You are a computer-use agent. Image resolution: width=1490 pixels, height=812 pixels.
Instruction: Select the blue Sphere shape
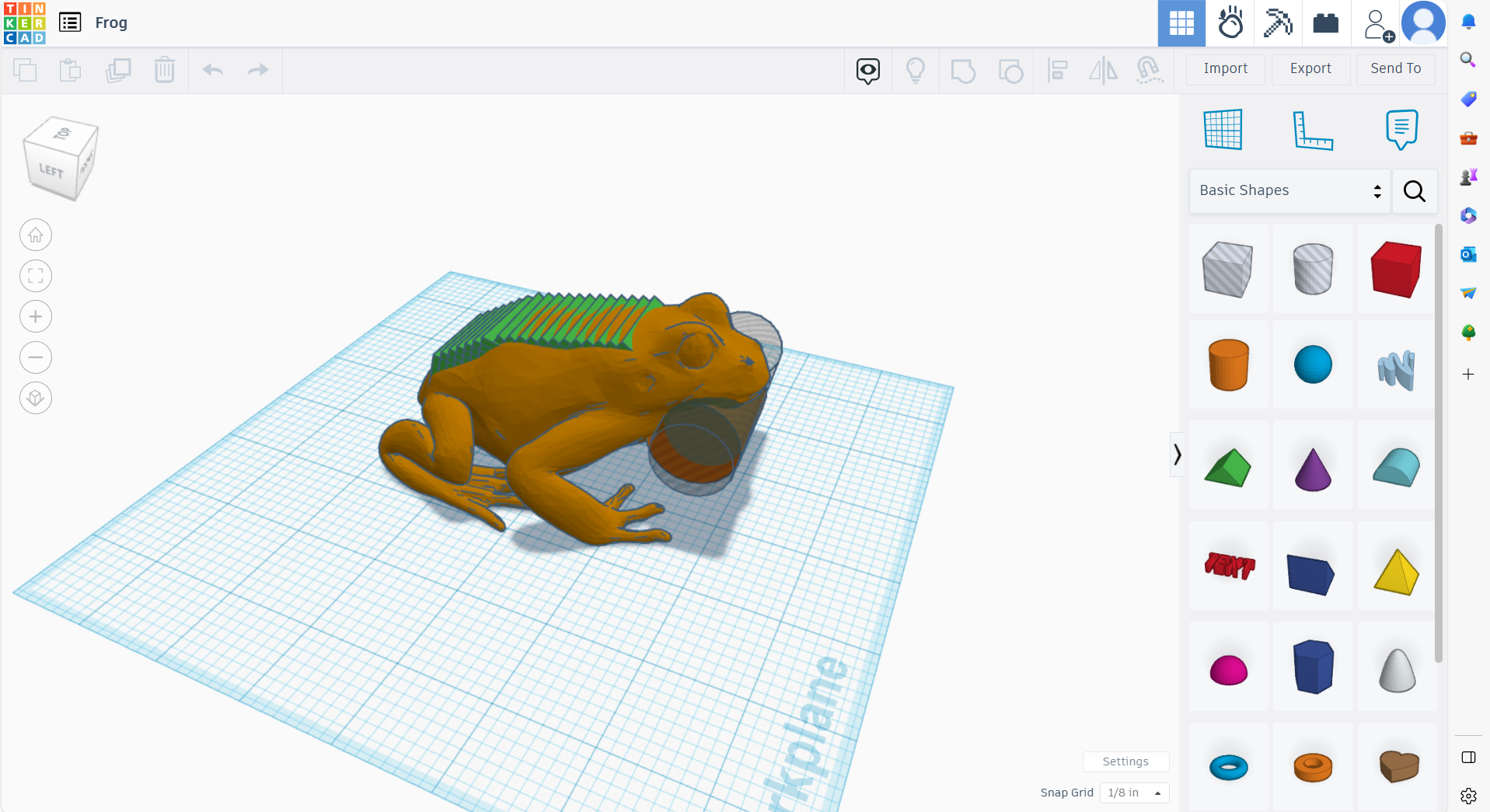(1313, 364)
